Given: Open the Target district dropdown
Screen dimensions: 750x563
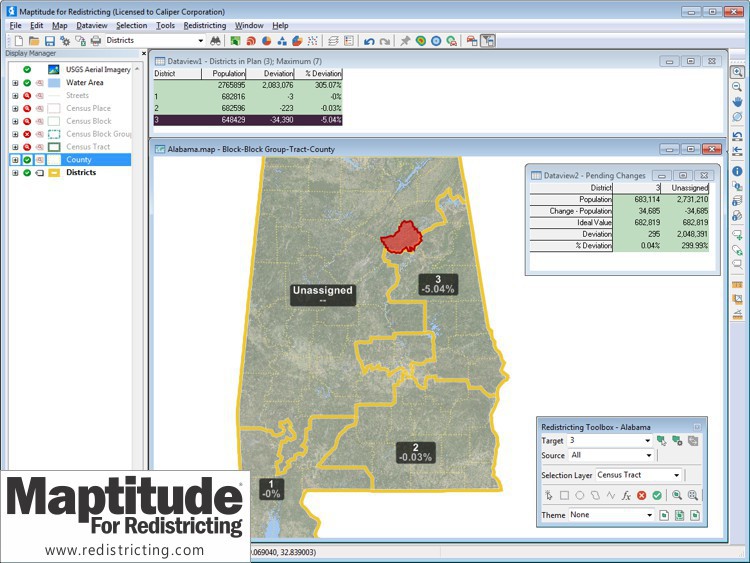Looking at the screenshot, I should [647, 440].
